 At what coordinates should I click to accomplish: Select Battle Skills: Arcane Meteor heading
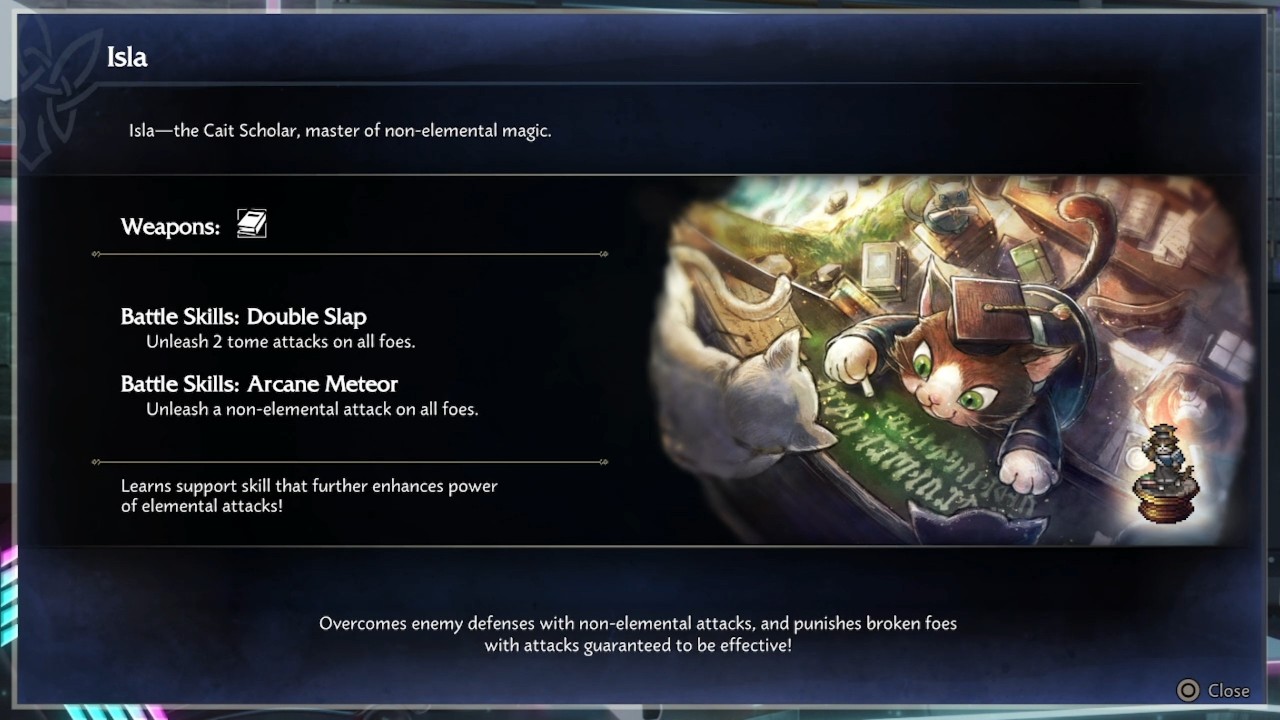pos(259,384)
